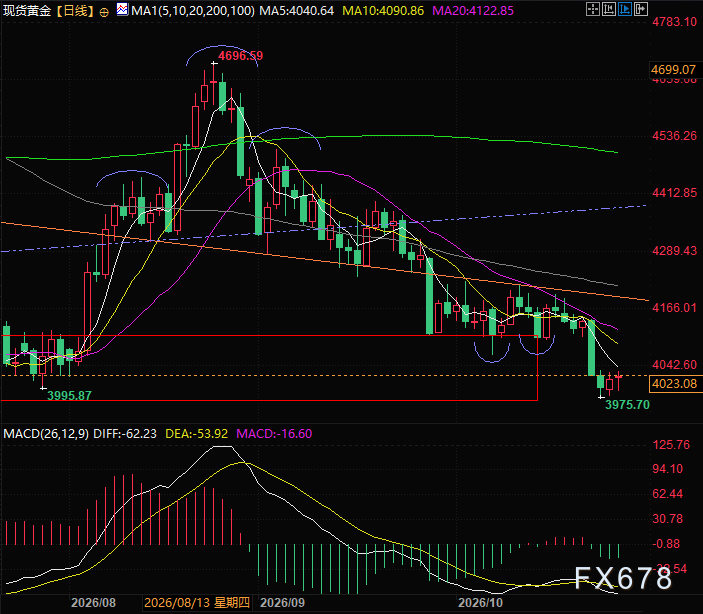Click the 62.44 MACD axis label
The height and width of the screenshot is (614, 703).
pos(668,494)
